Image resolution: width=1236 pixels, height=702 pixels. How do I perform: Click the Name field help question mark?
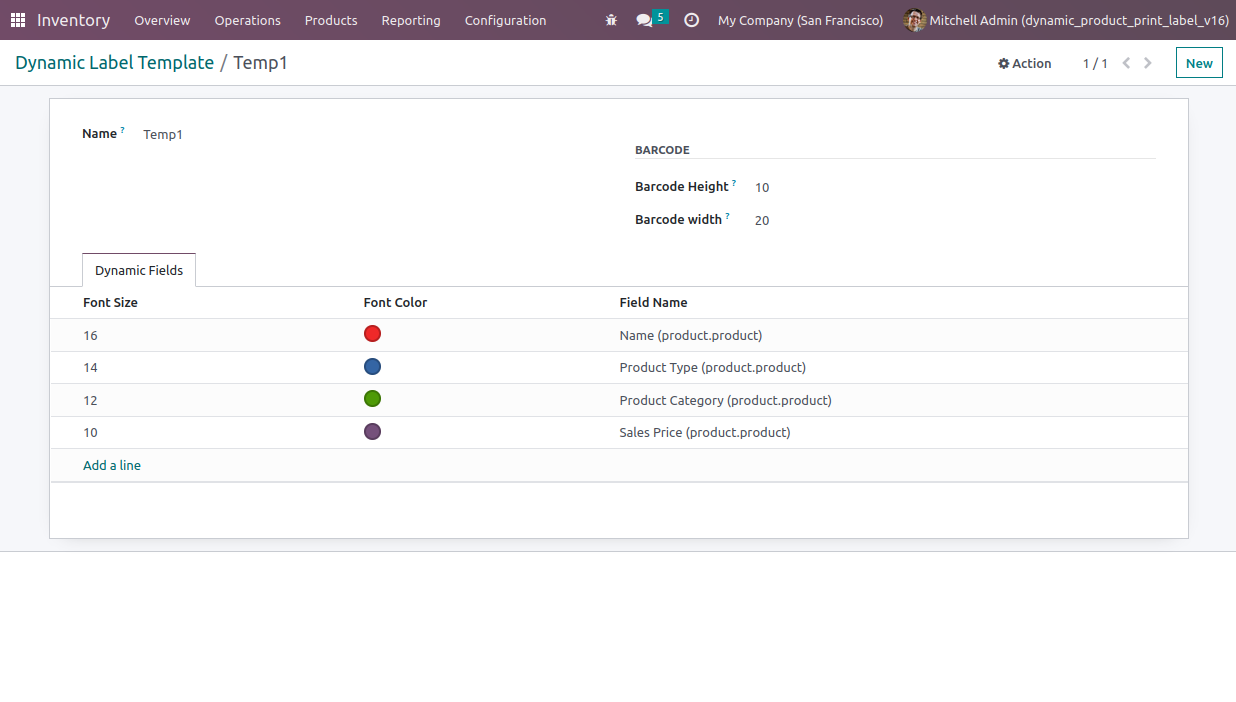pos(123,130)
